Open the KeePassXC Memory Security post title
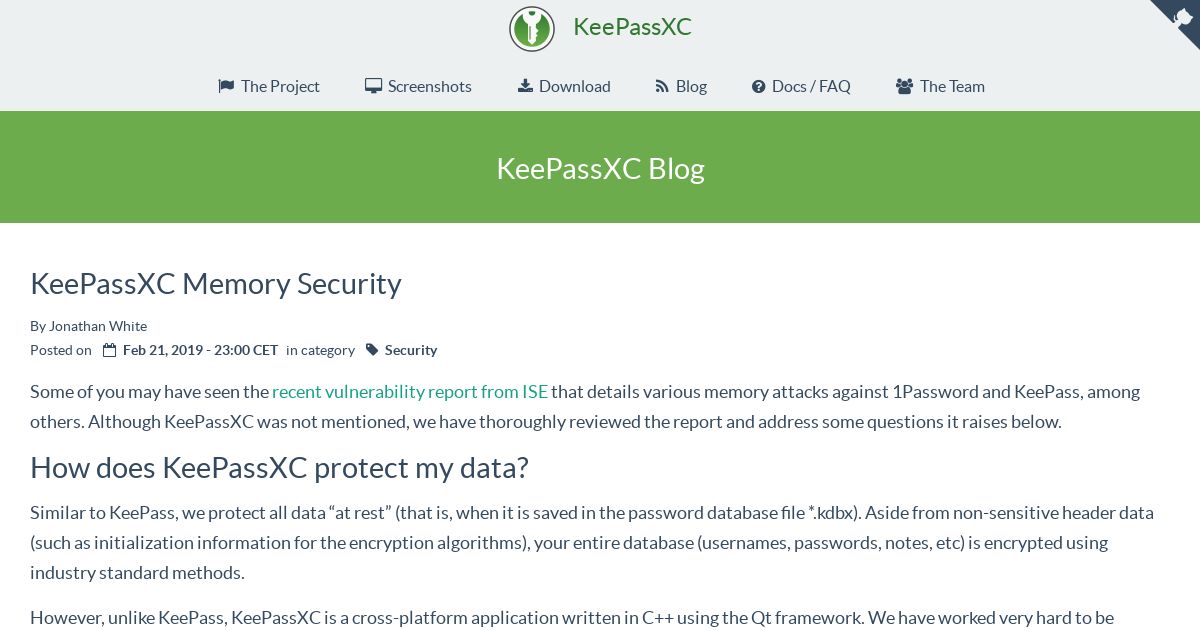Image resolution: width=1200 pixels, height=630 pixels. 216,284
